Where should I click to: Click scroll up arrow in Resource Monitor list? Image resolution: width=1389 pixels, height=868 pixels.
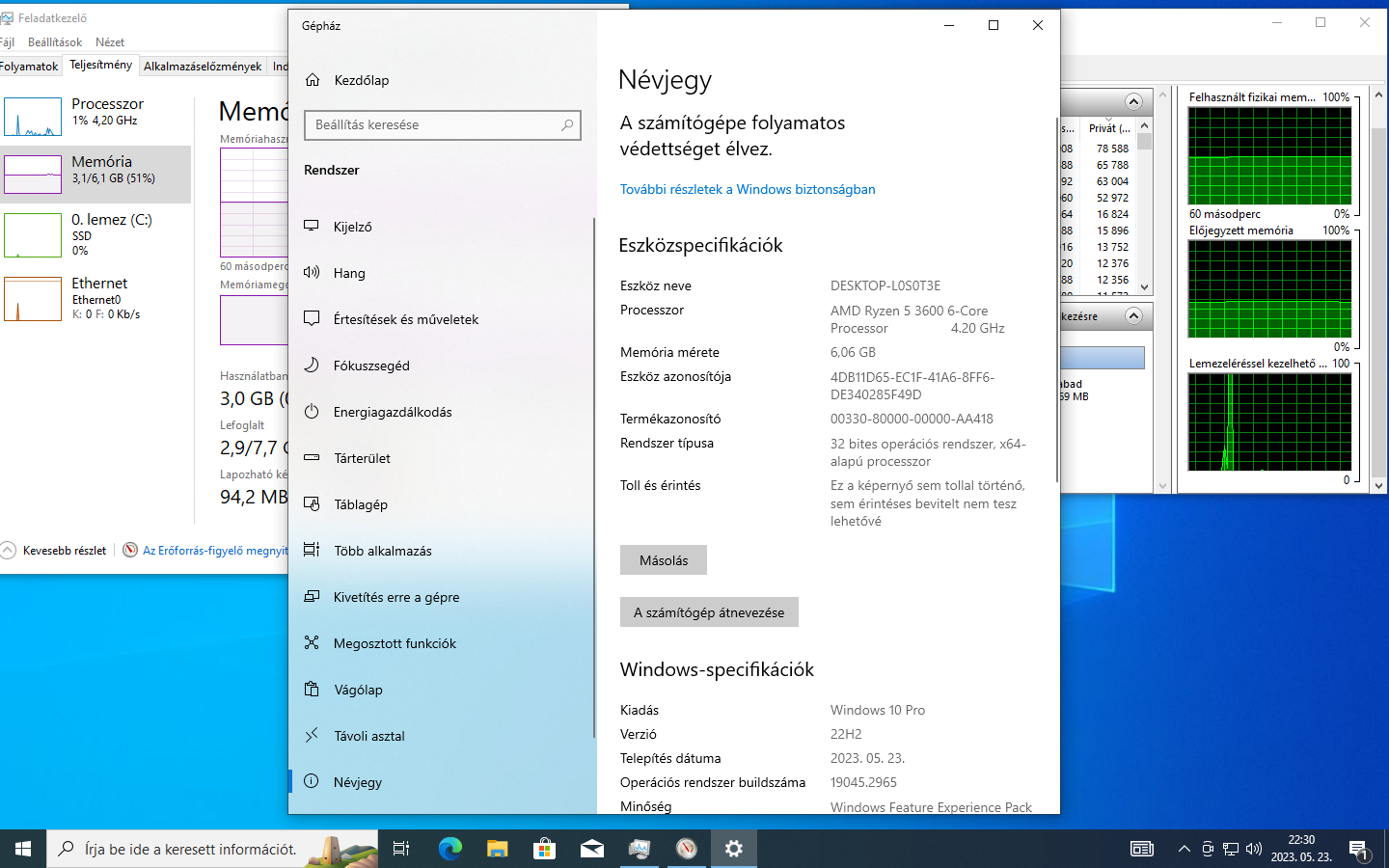pos(1145,125)
